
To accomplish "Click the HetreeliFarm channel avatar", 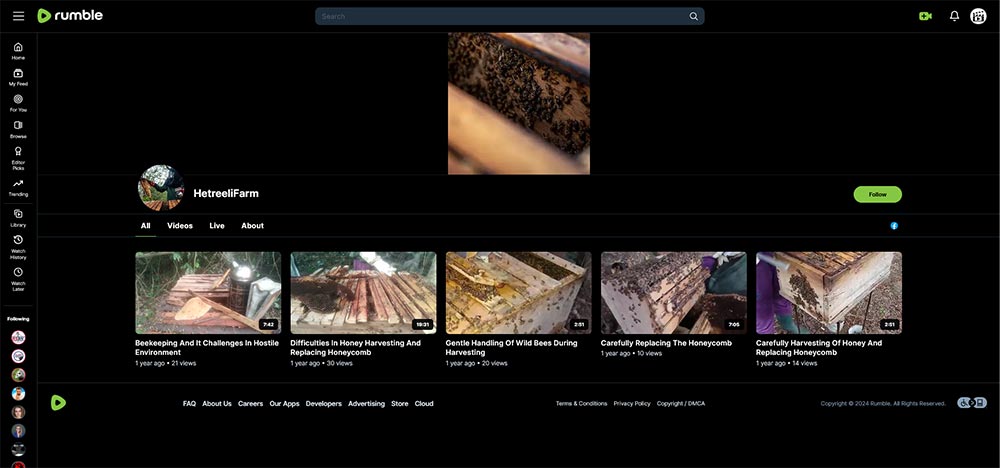I will [x=161, y=187].
